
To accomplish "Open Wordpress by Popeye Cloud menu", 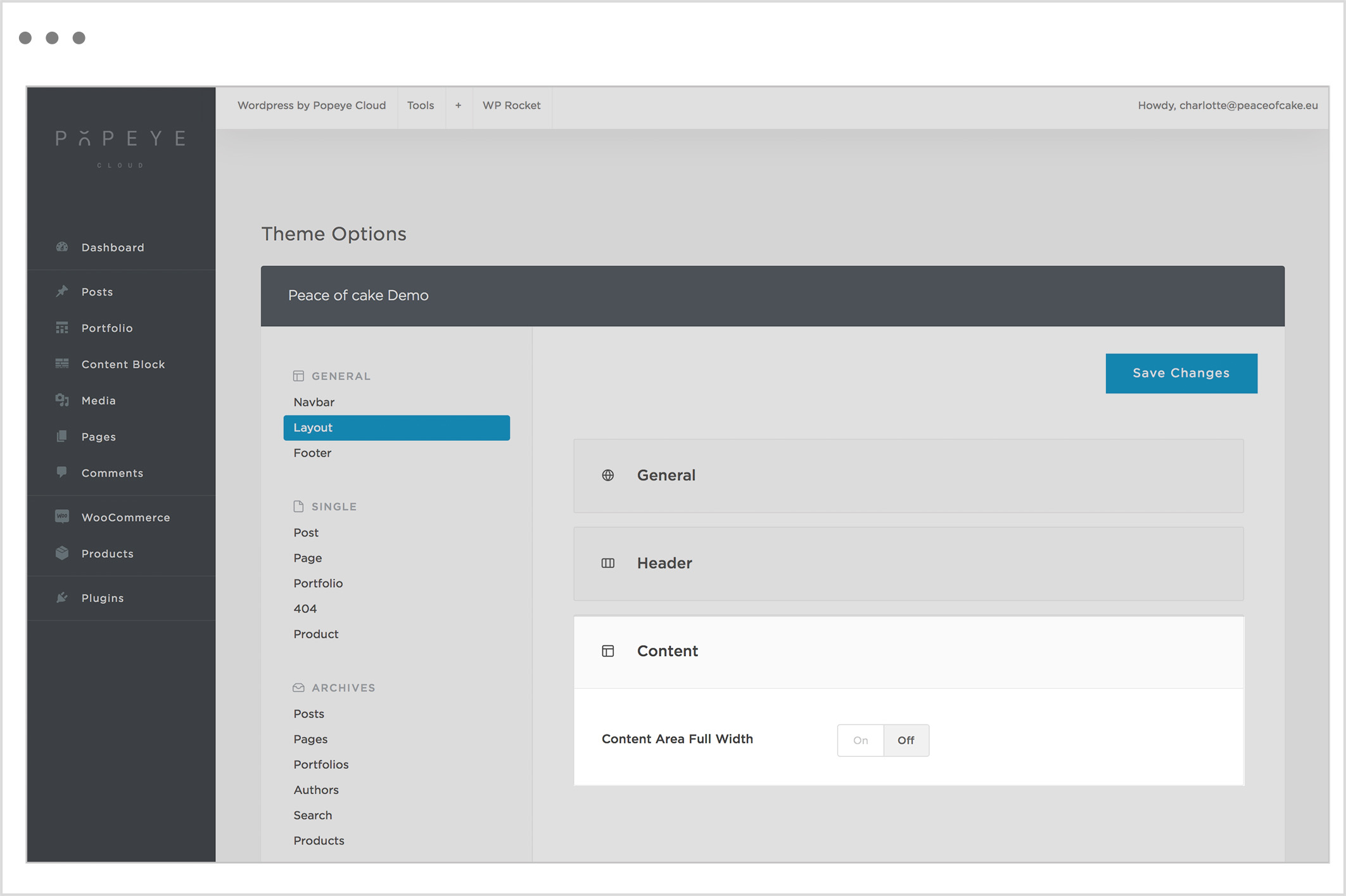I will tap(312, 106).
